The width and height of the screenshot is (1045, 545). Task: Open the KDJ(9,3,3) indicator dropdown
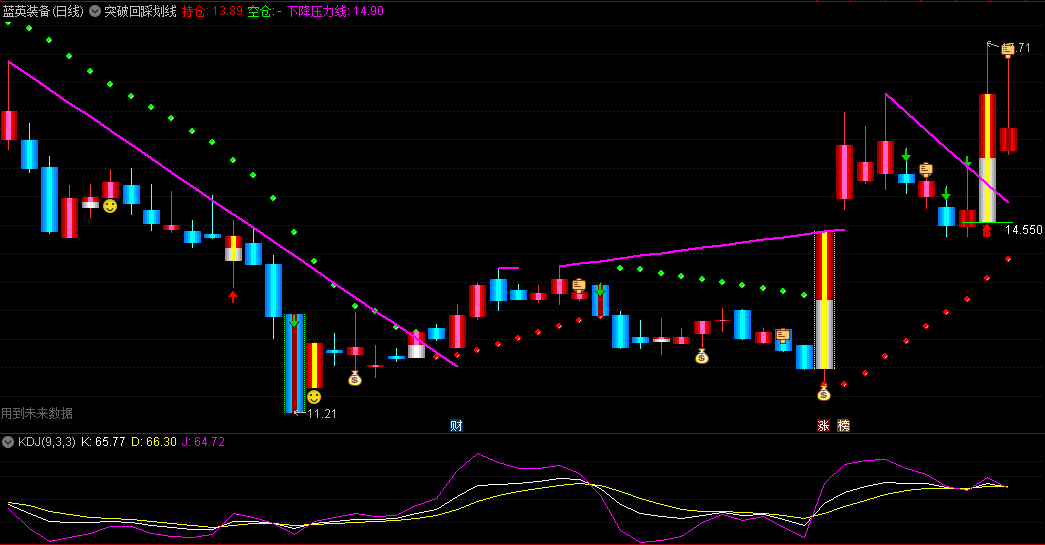click(x=8, y=442)
